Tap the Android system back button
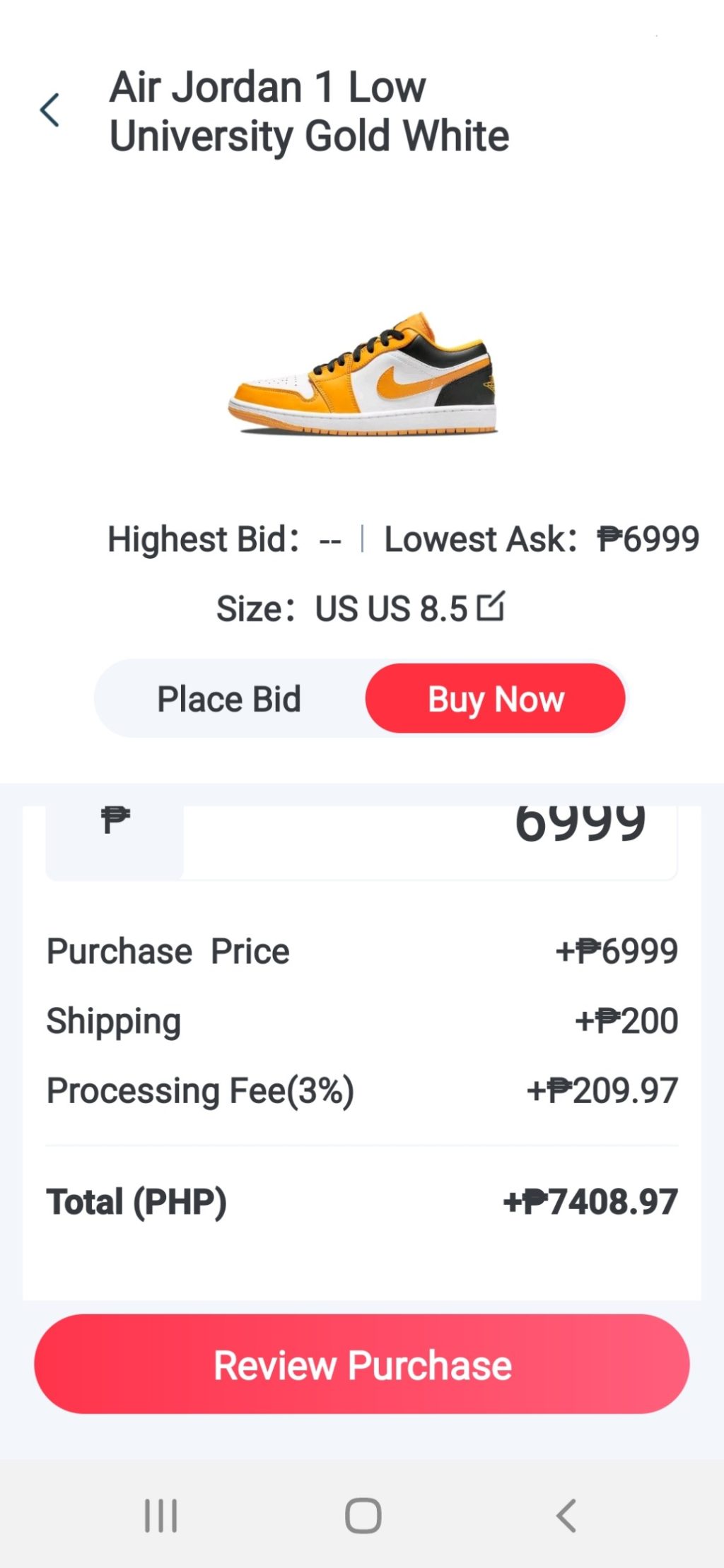 point(566,1516)
